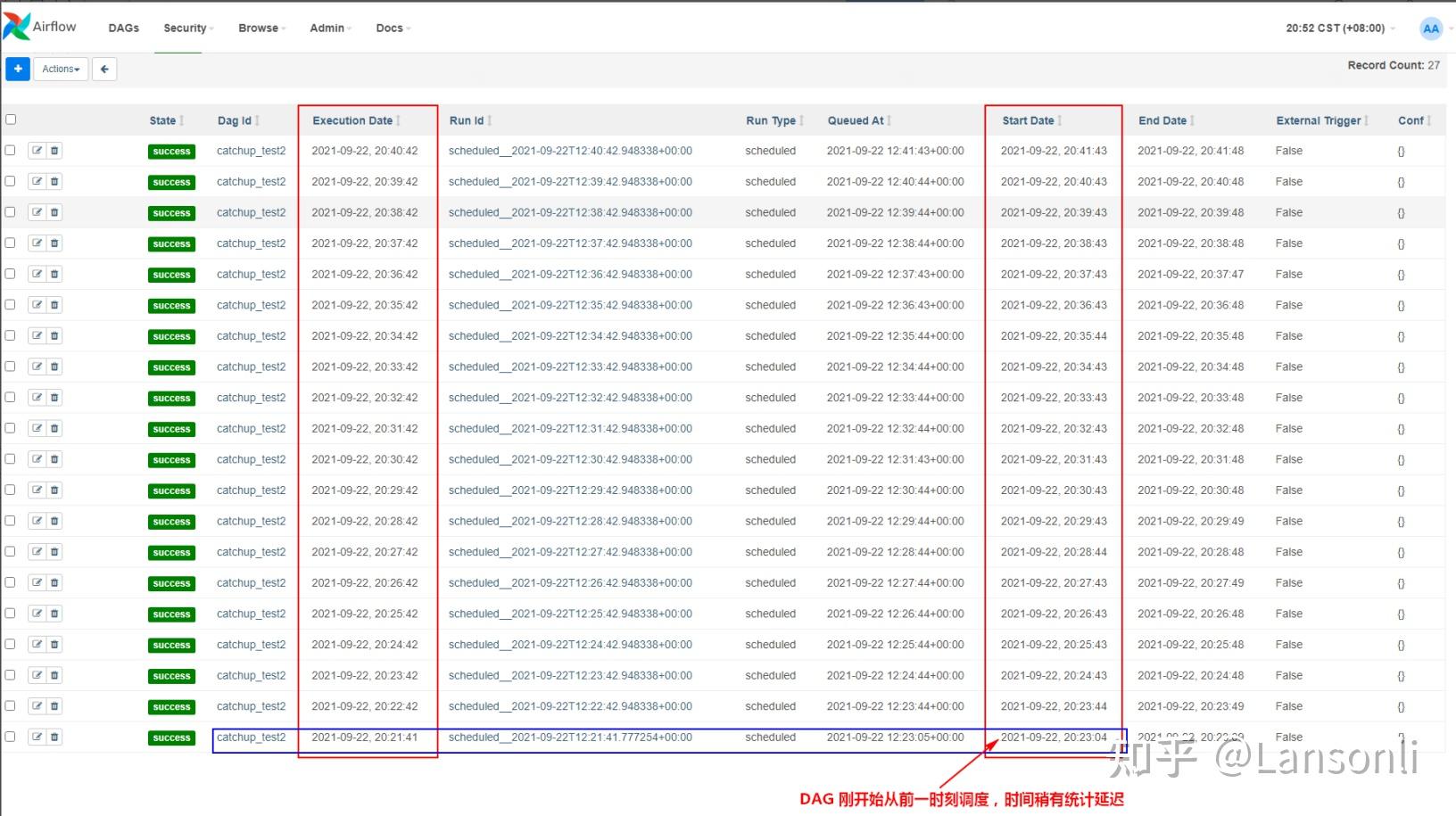Edit the run with execution date 20:40:42

(37, 151)
